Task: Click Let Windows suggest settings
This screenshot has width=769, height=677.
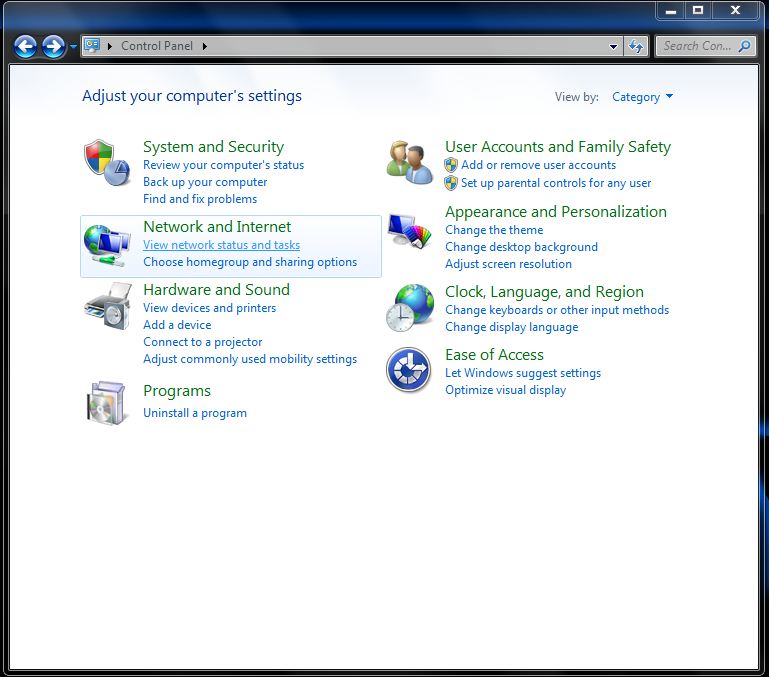Action: (x=523, y=373)
